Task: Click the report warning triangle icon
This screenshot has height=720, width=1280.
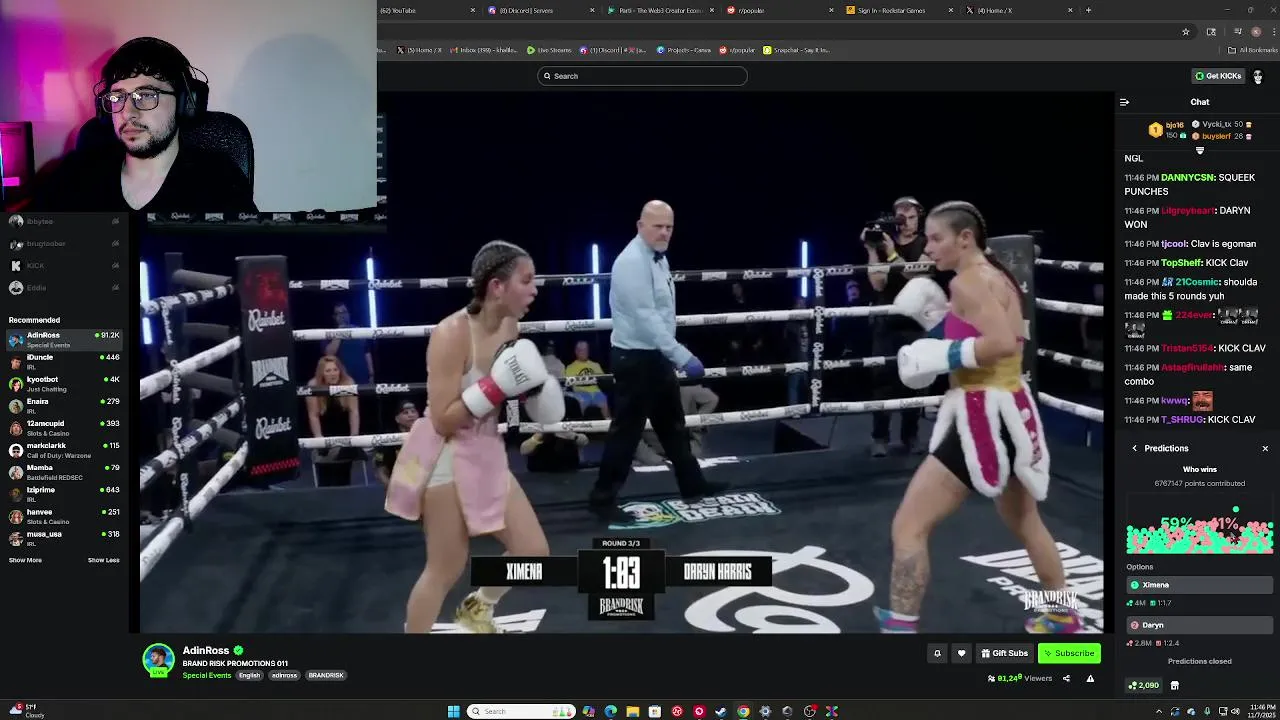Action: pyautogui.click(x=1090, y=679)
